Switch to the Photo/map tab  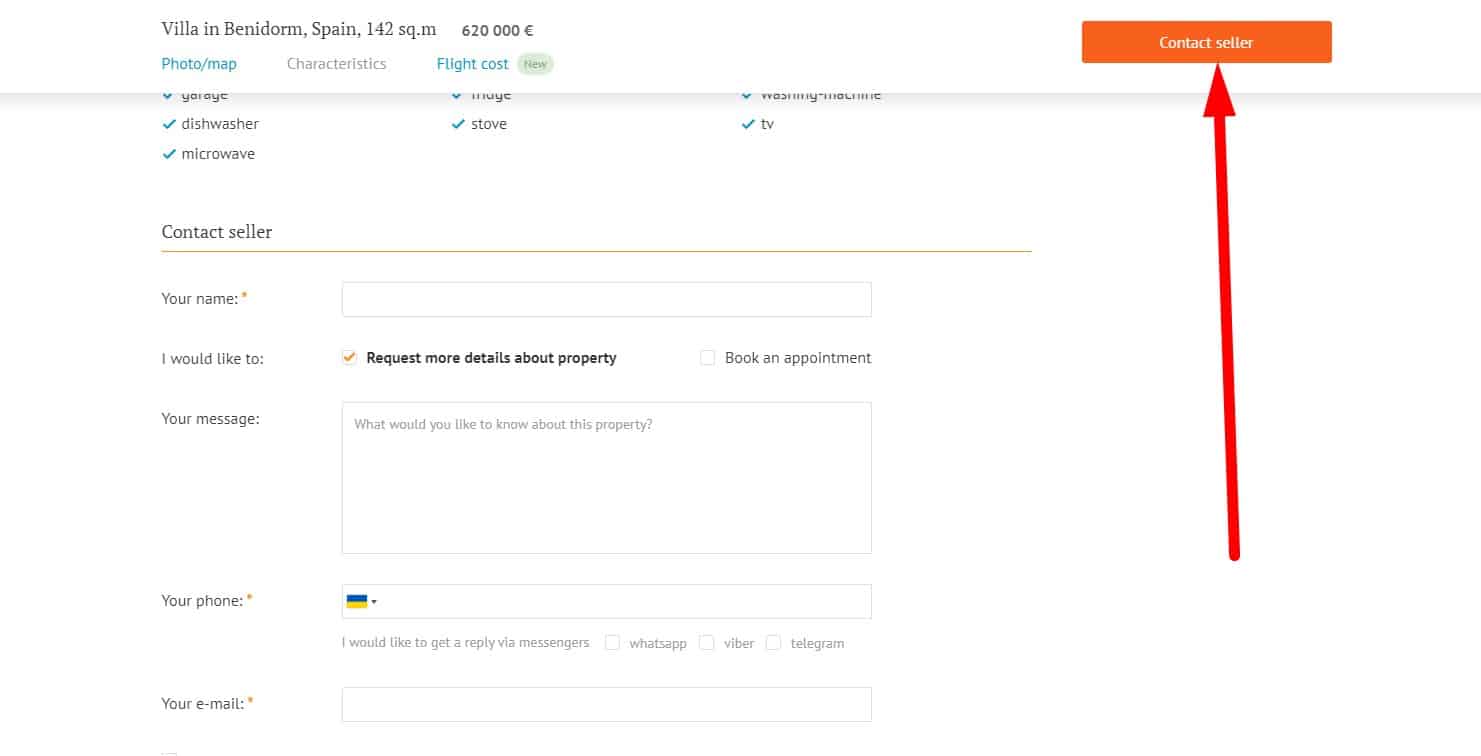[199, 64]
